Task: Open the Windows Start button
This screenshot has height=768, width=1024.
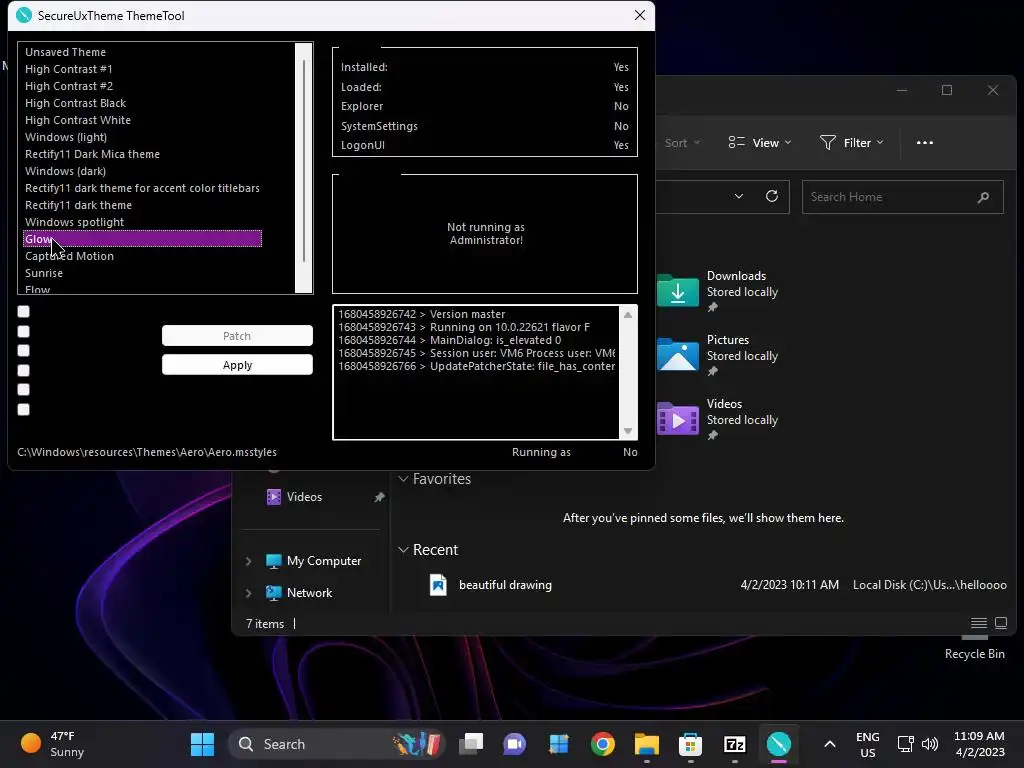Action: coord(202,744)
